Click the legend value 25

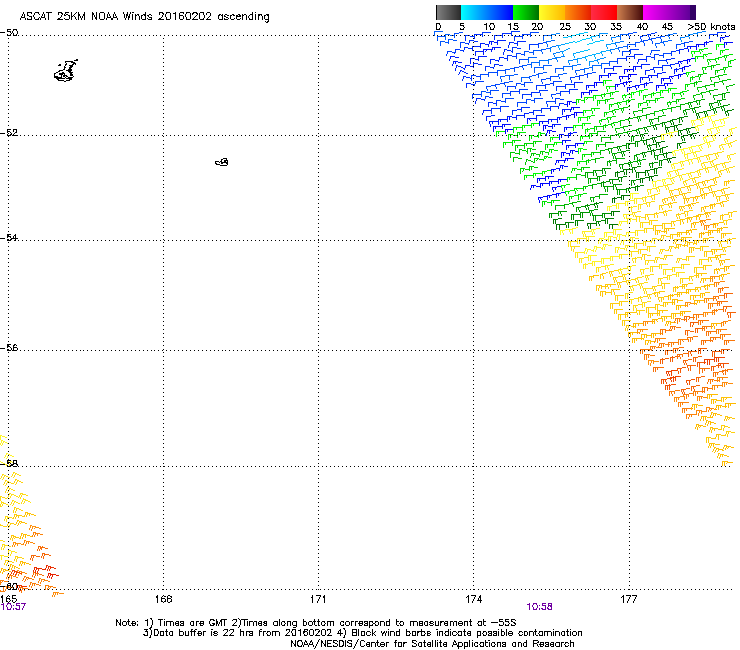(x=565, y=27)
